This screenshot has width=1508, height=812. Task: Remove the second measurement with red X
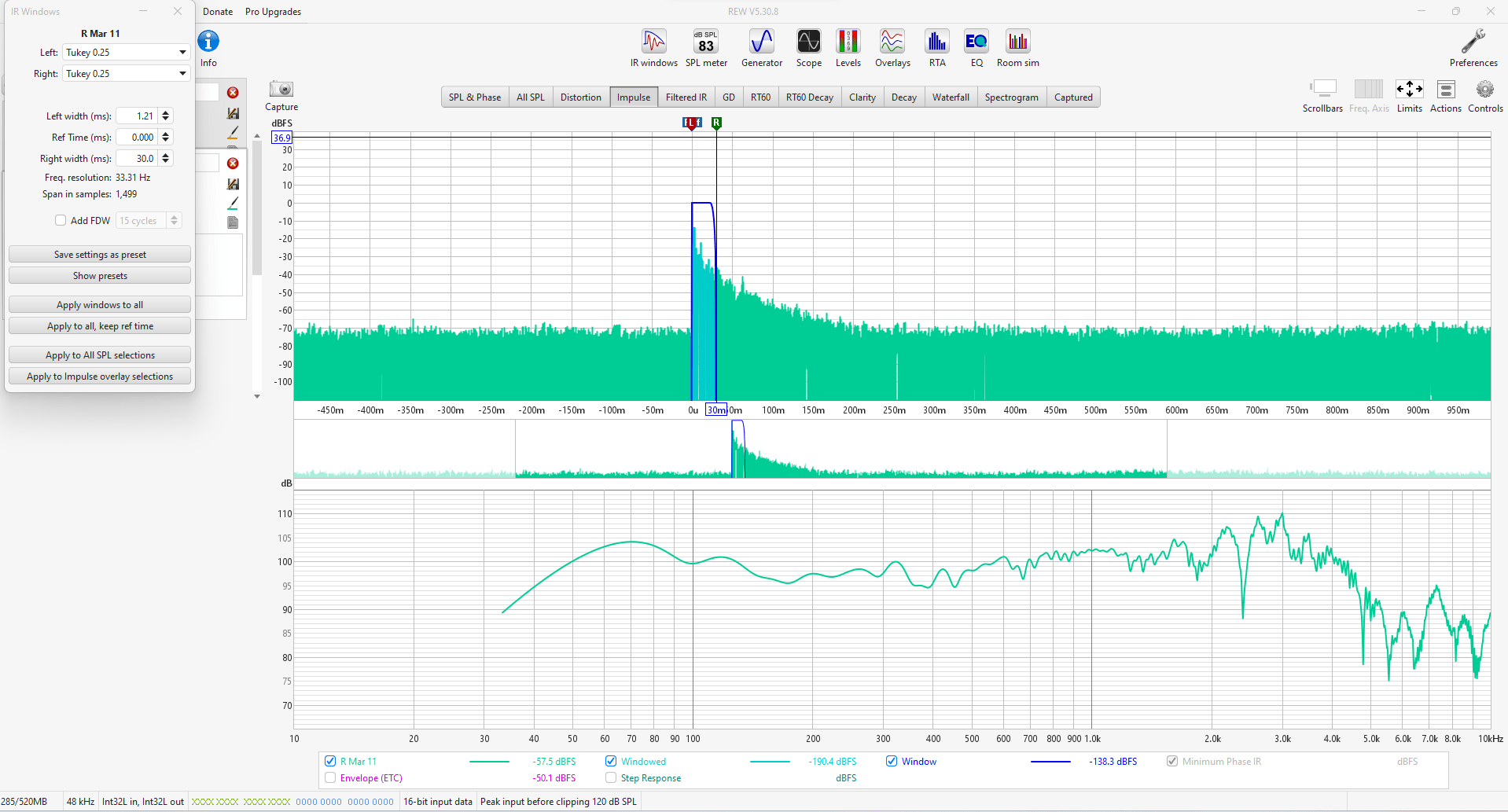coord(233,164)
